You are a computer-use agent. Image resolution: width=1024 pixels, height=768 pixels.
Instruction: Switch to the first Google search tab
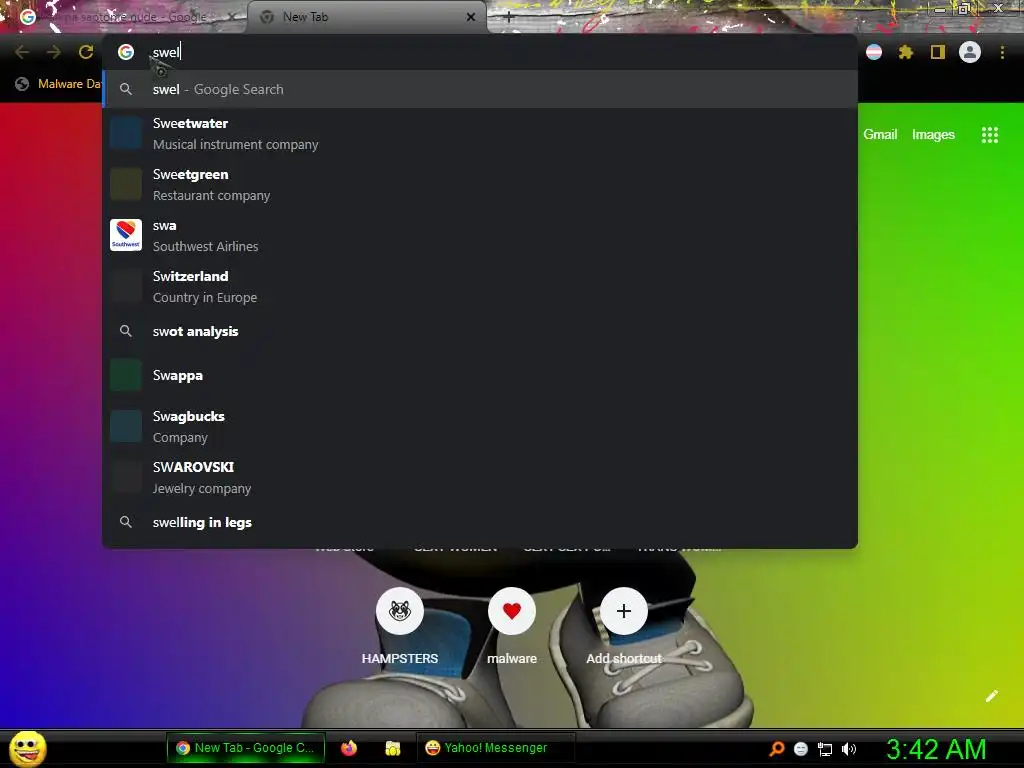124,17
